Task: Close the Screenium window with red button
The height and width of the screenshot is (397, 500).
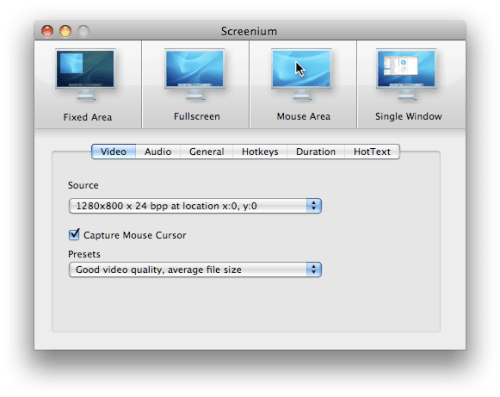Action: [x=47, y=31]
